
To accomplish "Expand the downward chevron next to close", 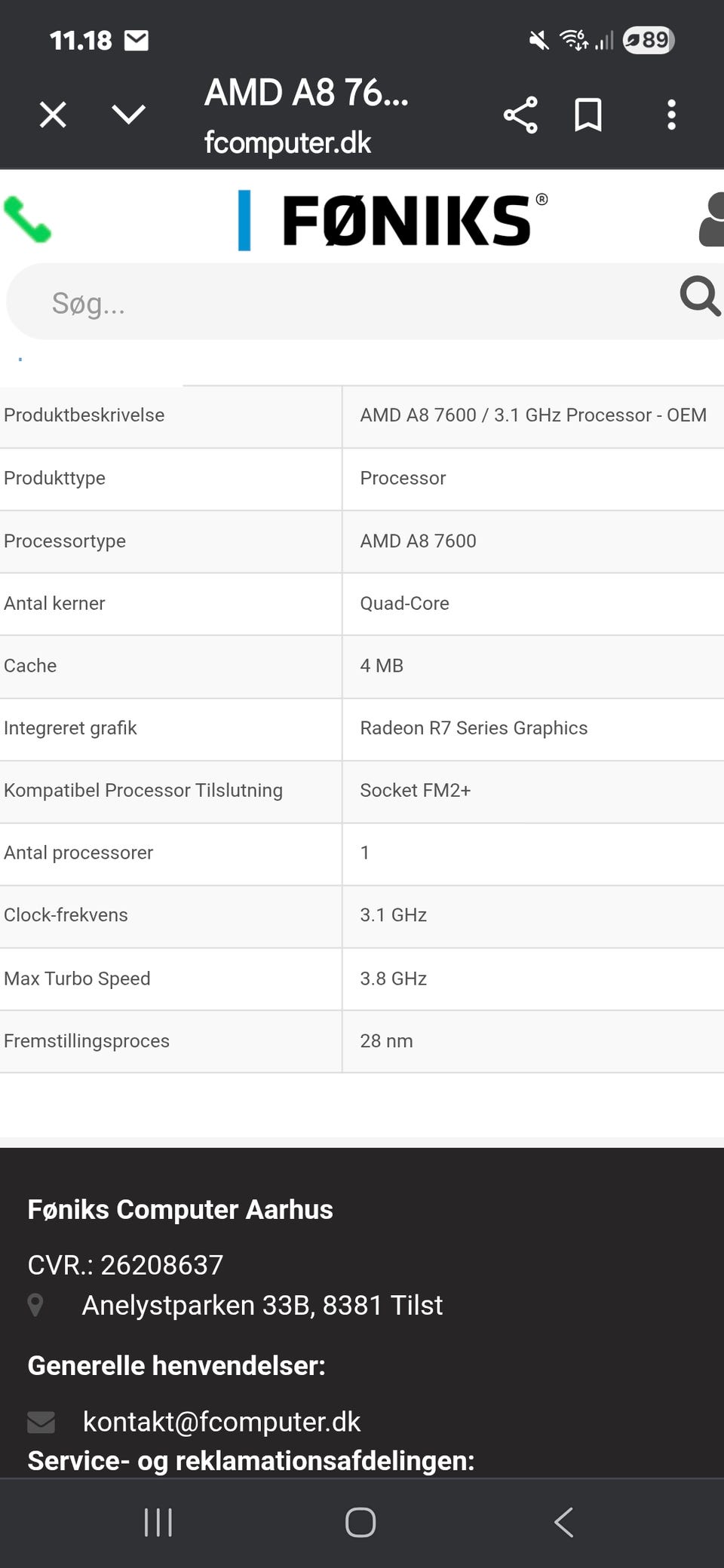I will coord(128,115).
